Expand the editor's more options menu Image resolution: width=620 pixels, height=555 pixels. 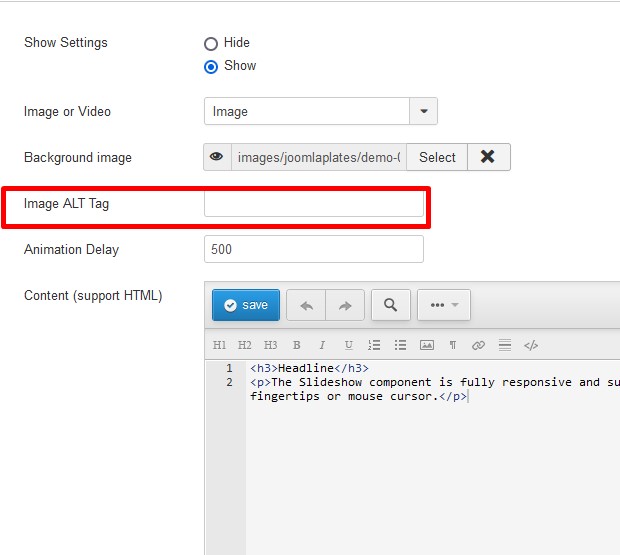click(444, 305)
